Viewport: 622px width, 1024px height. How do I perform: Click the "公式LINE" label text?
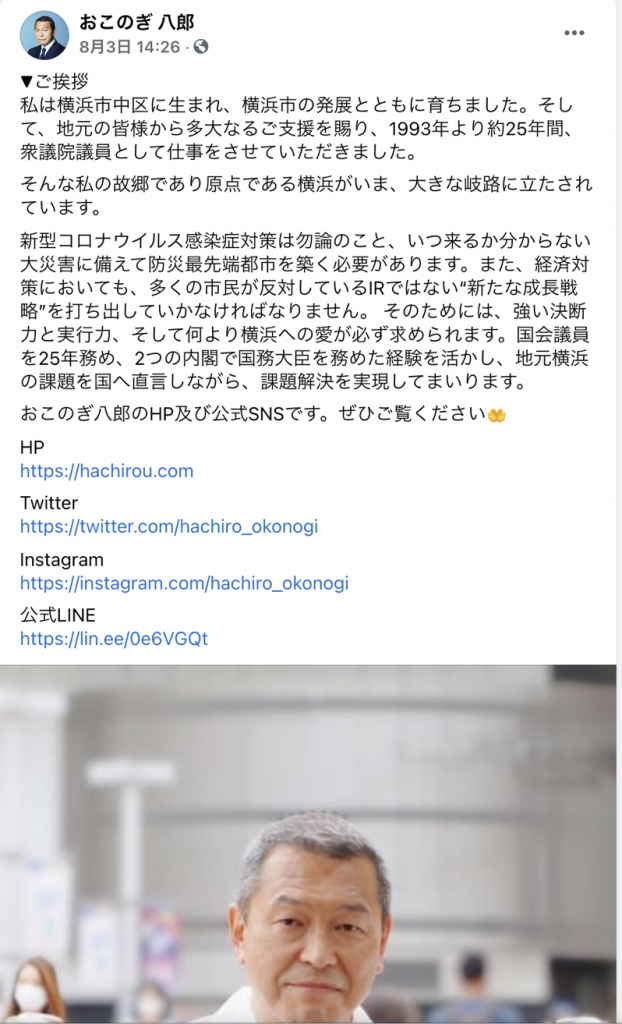click(x=57, y=615)
